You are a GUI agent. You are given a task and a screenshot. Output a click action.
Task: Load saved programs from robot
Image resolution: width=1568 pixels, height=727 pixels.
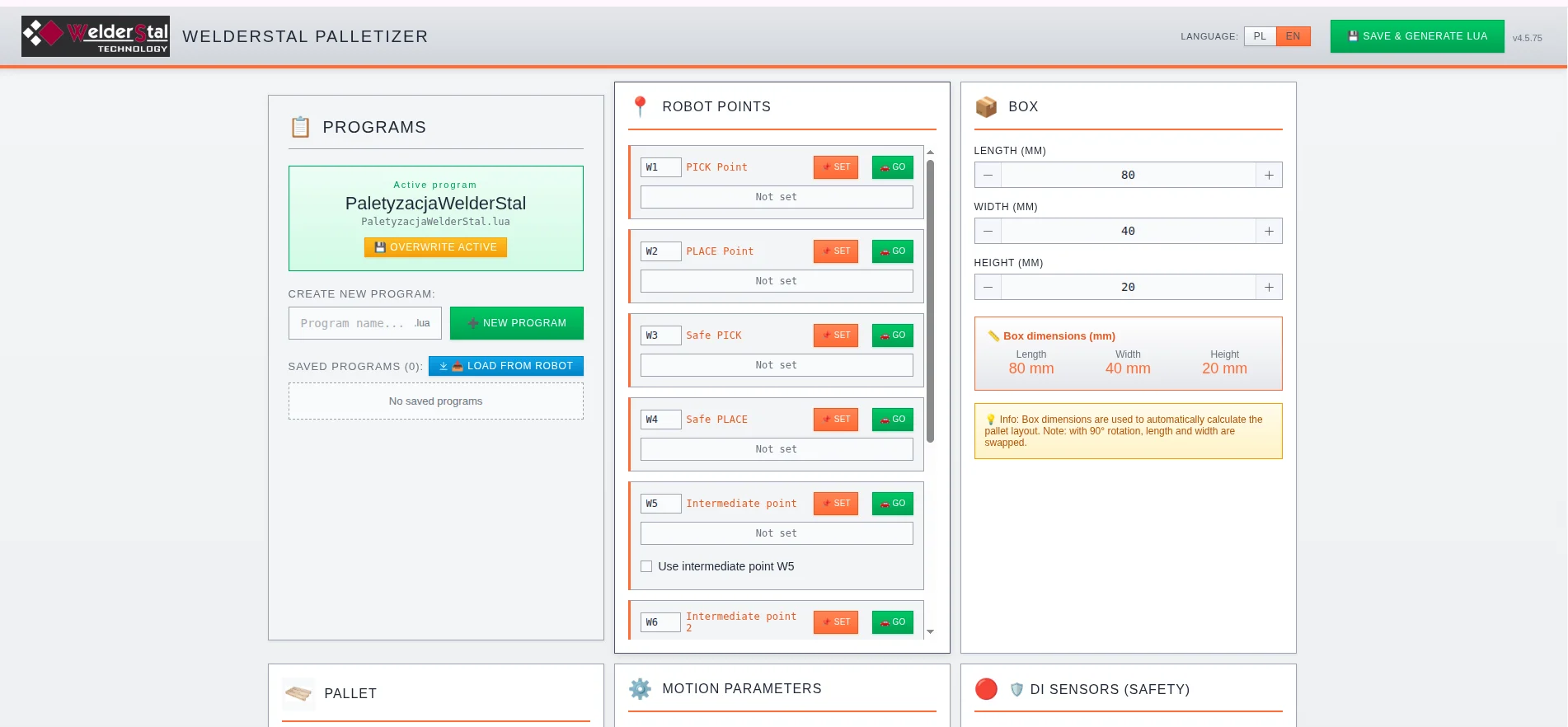[506, 366]
